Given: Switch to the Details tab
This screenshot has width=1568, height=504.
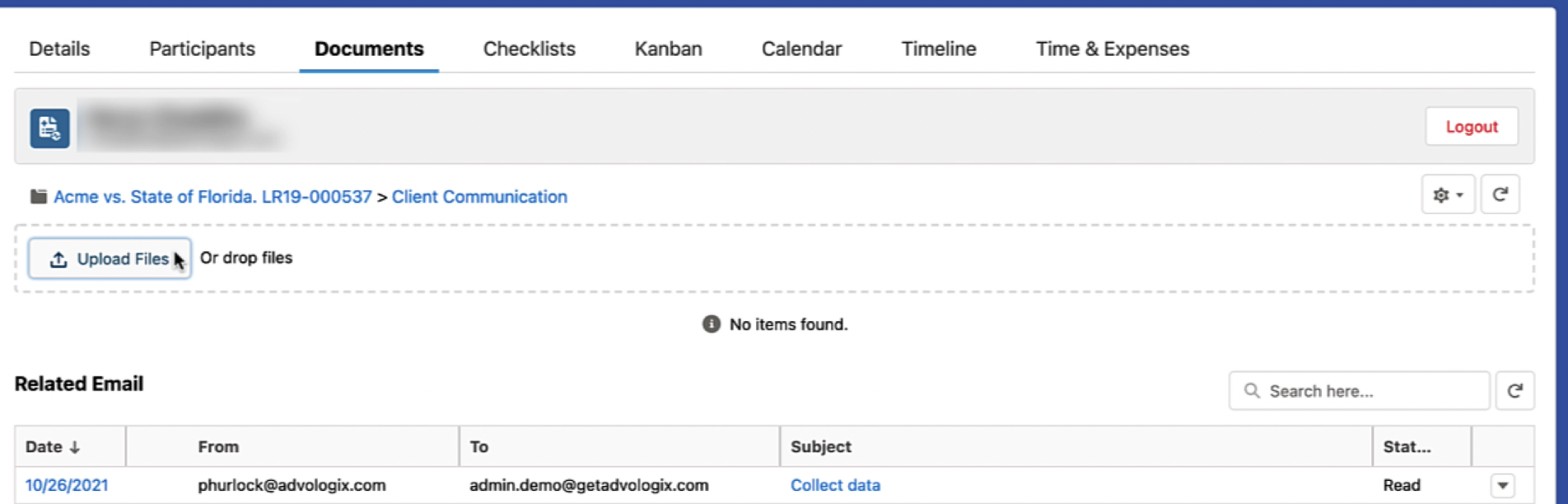Looking at the screenshot, I should tap(59, 49).
